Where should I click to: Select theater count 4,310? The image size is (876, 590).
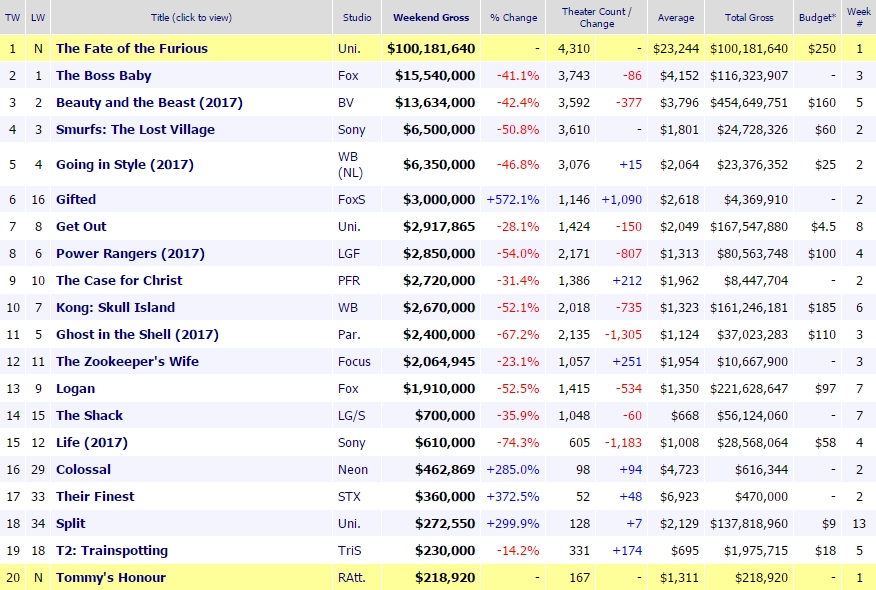(574, 49)
